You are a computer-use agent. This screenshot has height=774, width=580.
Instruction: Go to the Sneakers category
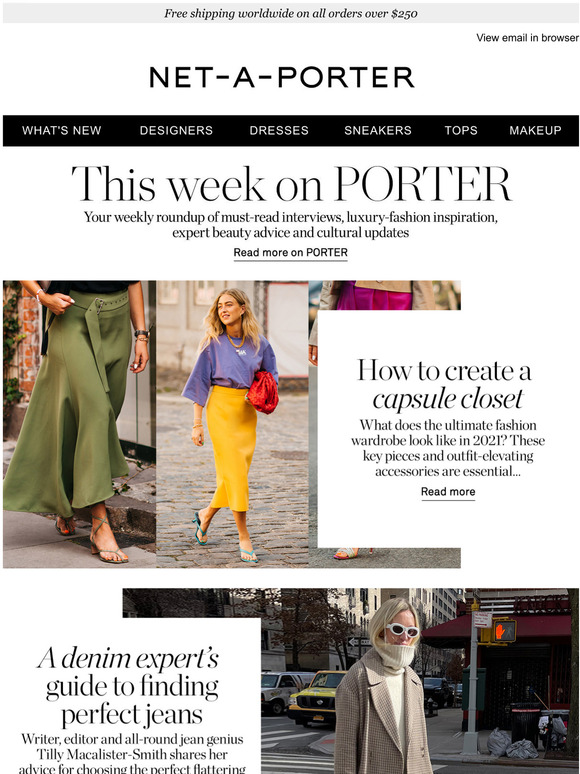click(x=378, y=130)
